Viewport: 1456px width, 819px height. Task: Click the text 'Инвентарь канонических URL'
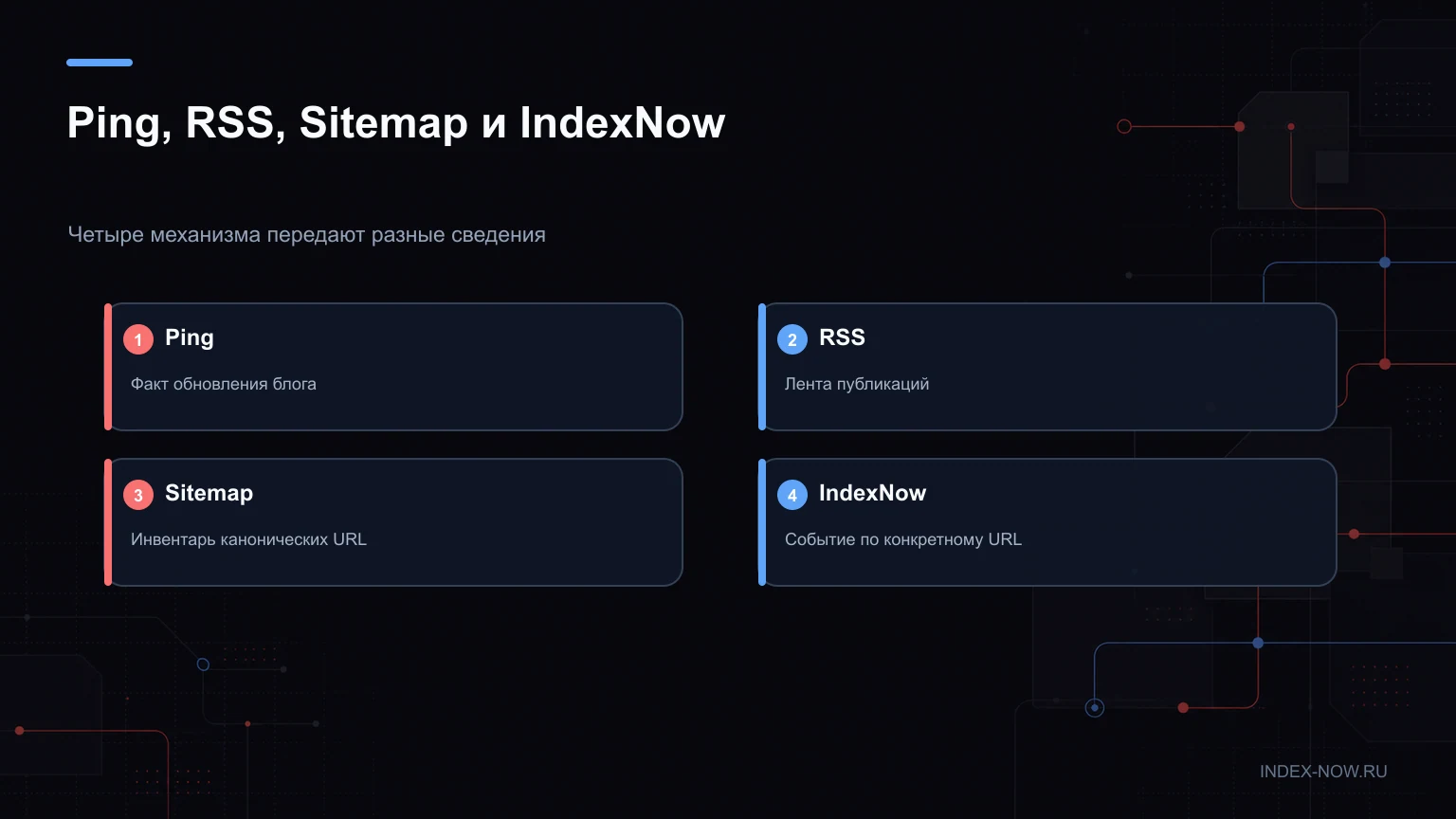tap(248, 539)
